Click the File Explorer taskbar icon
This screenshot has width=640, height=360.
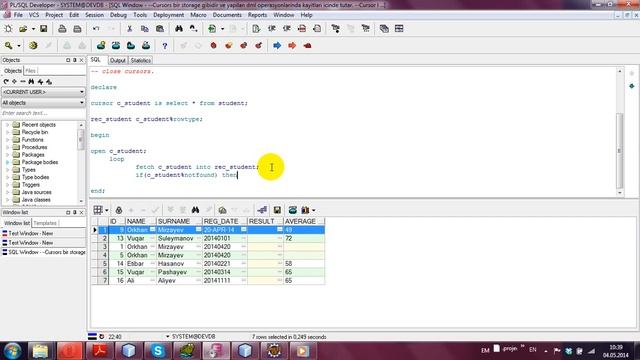[x=40, y=351]
